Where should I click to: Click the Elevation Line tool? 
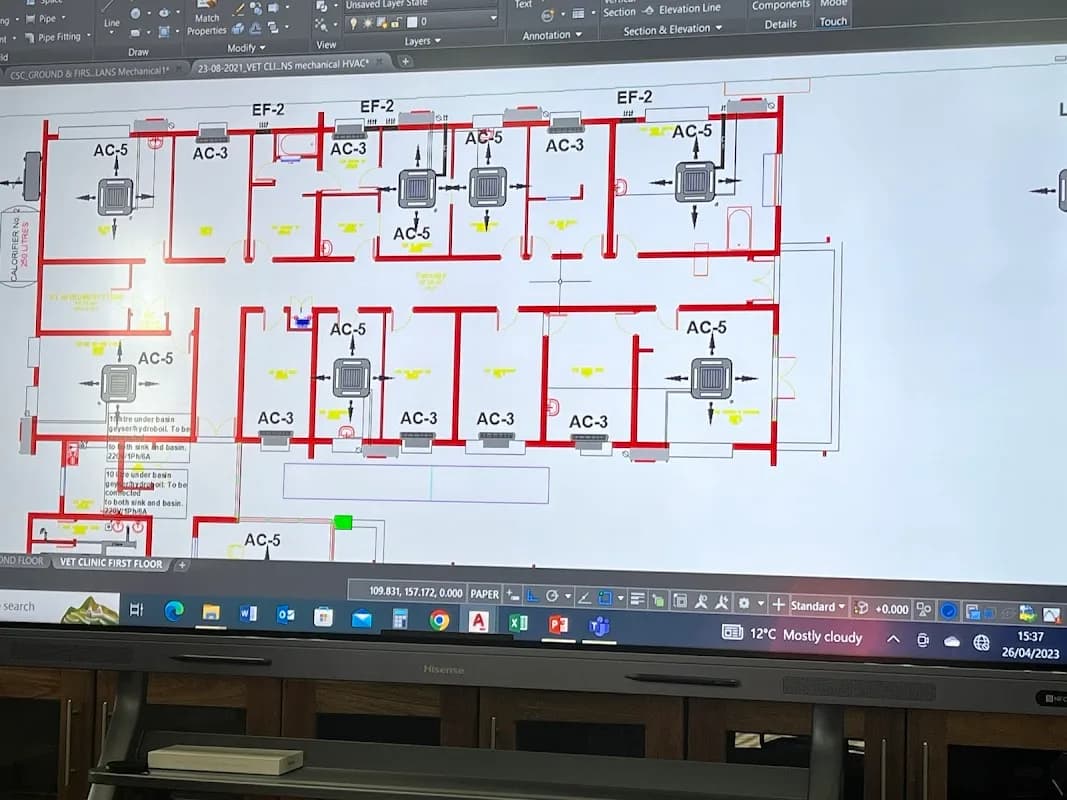point(682,10)
